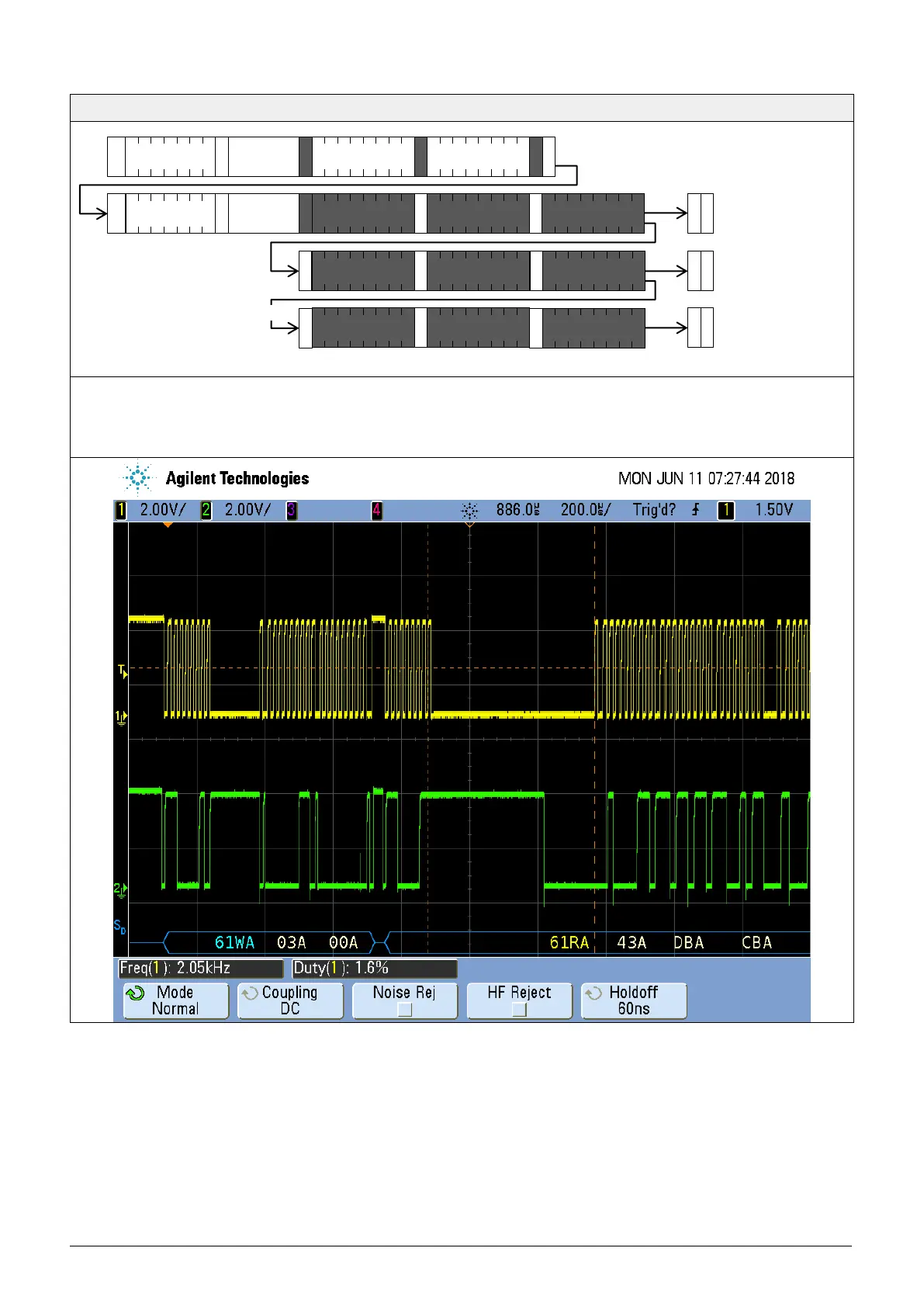Adjust the Holdoff 60ns softkey
This screenshot has width=924, height=1307.
[634, 1000]
